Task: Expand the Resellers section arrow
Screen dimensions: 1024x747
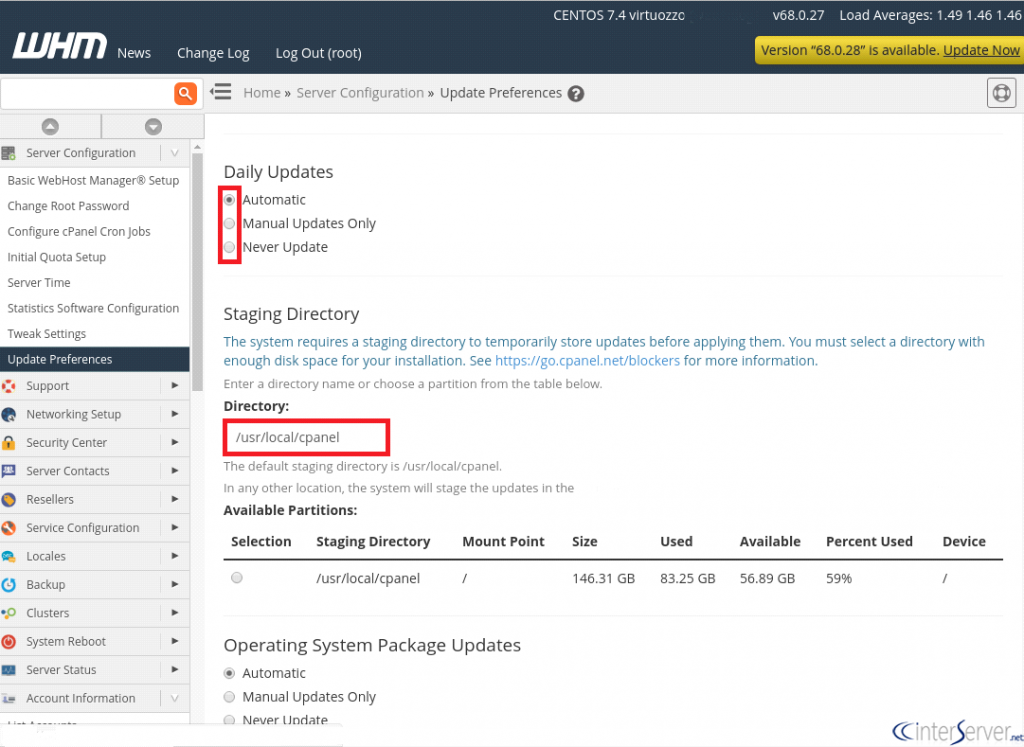Action: [174, 499]
